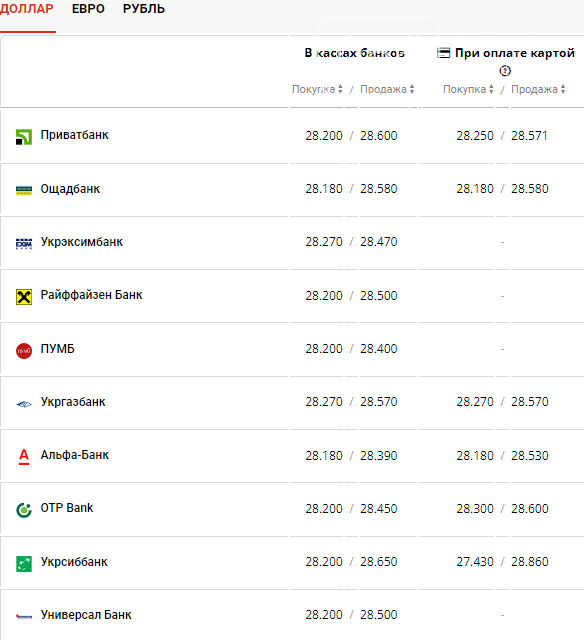Click the OTP Bank logo icon
Viewport: 584px width, 642px height.
pyautogui.click(x=24, y=510)
